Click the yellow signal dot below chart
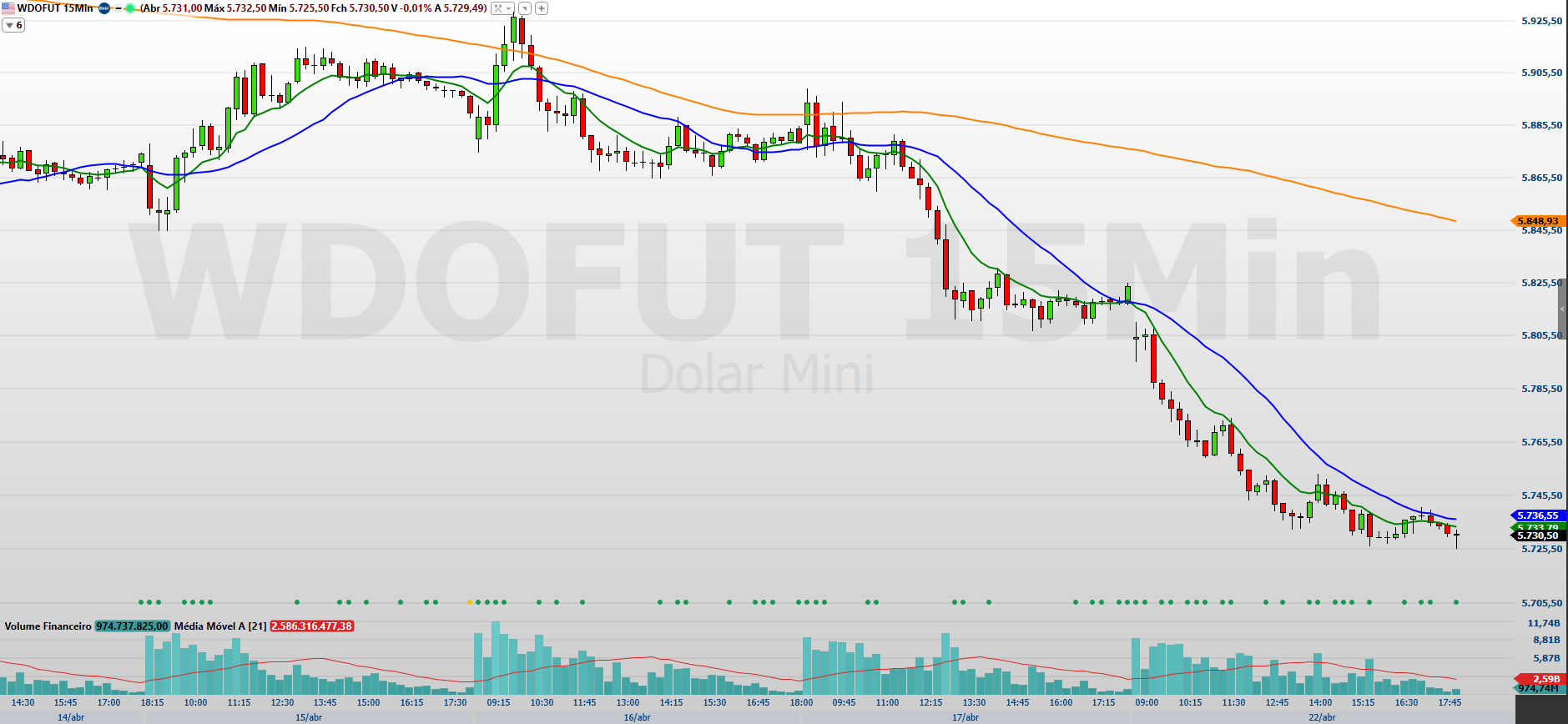 click(x=469, y=602)
